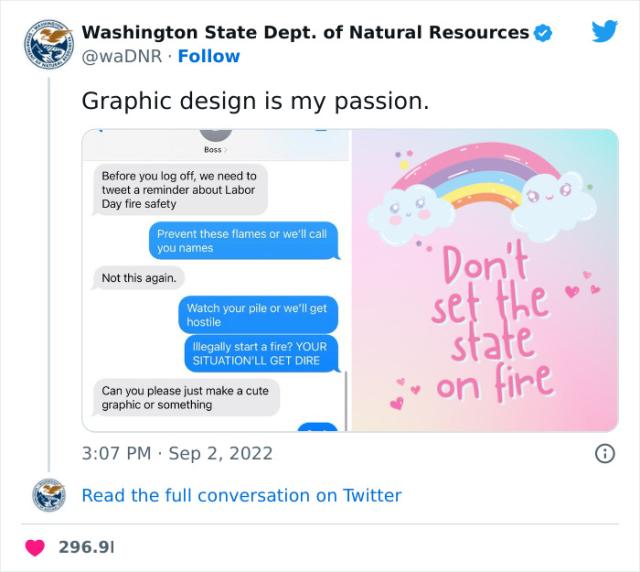640x572 pixels.
Task: Open Washington State Dept. of Natural Resources profile
Action: pyautogui.click(x=304, y=32)
